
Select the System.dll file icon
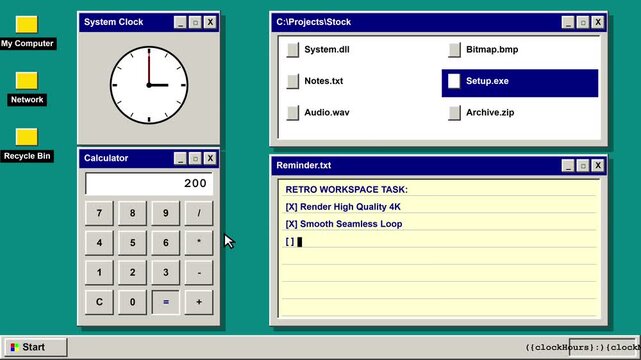tap(293, 50)
